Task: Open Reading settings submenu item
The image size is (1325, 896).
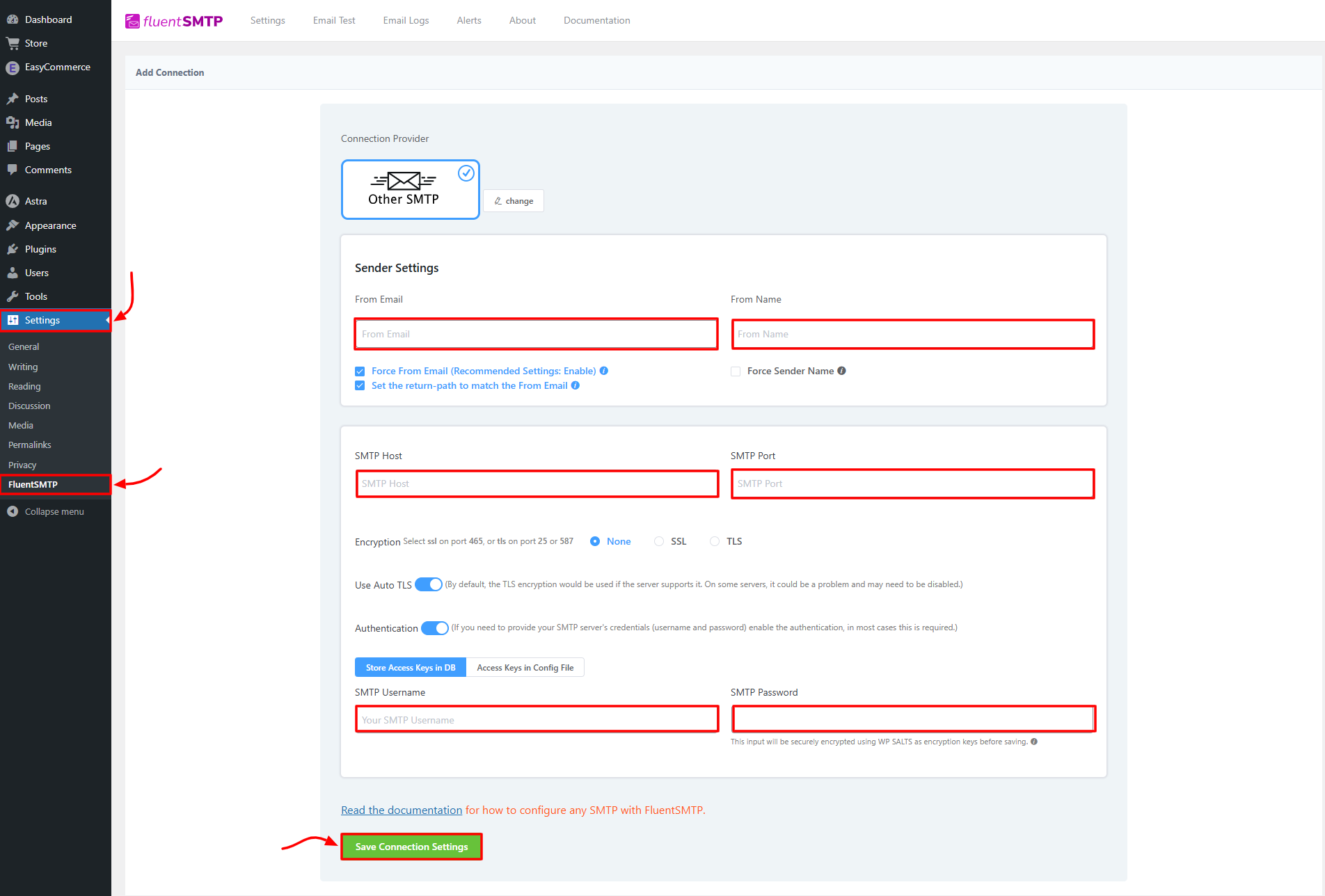Action: pyautogui.click(x=24, y=386)
